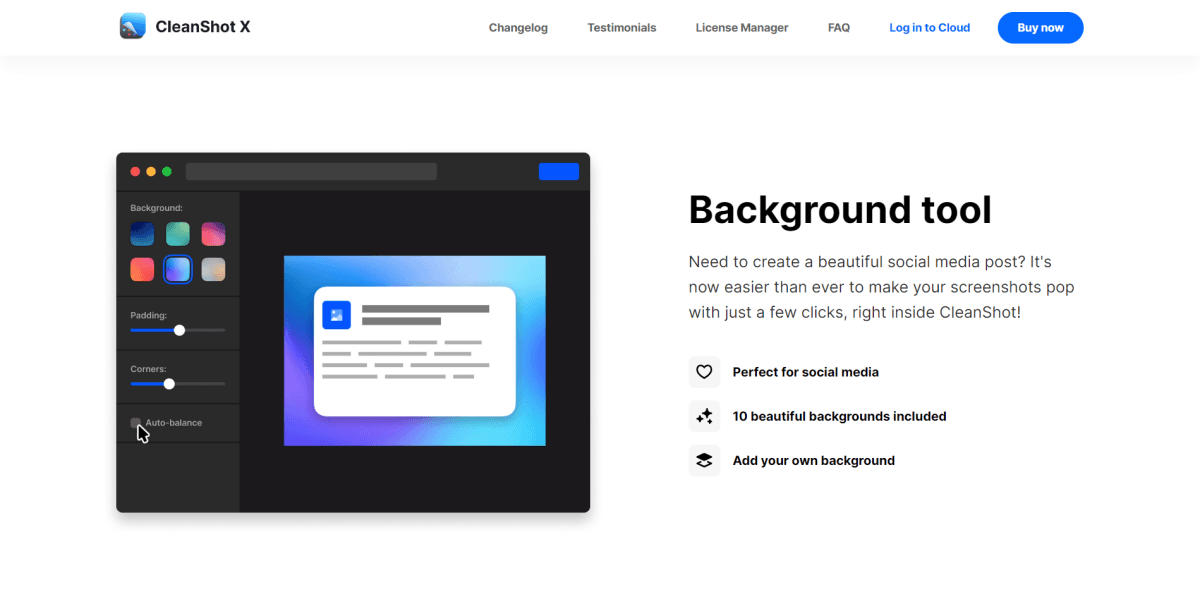Click the 'Padding:' label
1200x590 pixels.
(x=148, y=315)
